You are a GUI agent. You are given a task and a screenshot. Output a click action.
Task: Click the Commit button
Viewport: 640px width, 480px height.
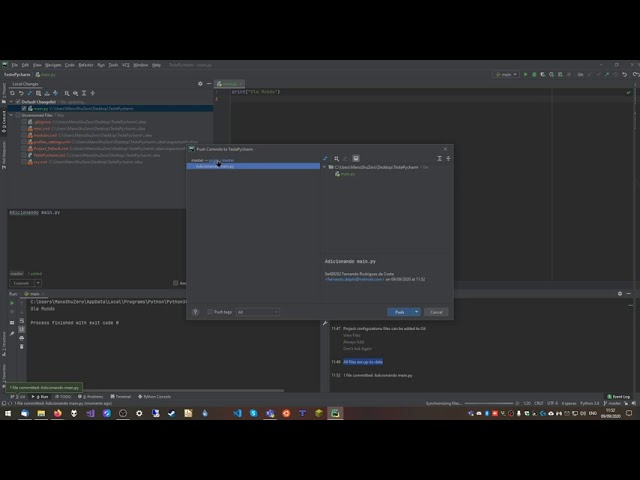tap(21, 283)
